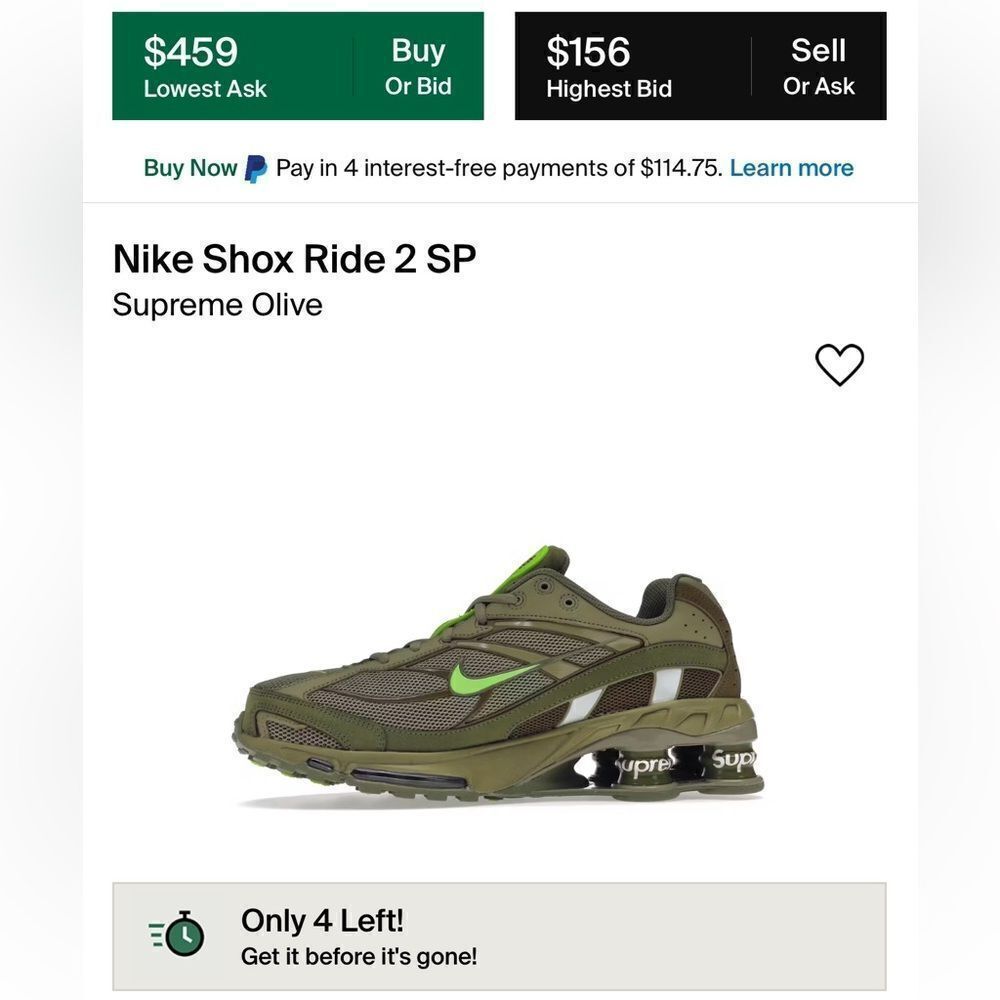1000x1000 pixels.
Task: Open the Sell Or Ask panel
Action: 818,65
